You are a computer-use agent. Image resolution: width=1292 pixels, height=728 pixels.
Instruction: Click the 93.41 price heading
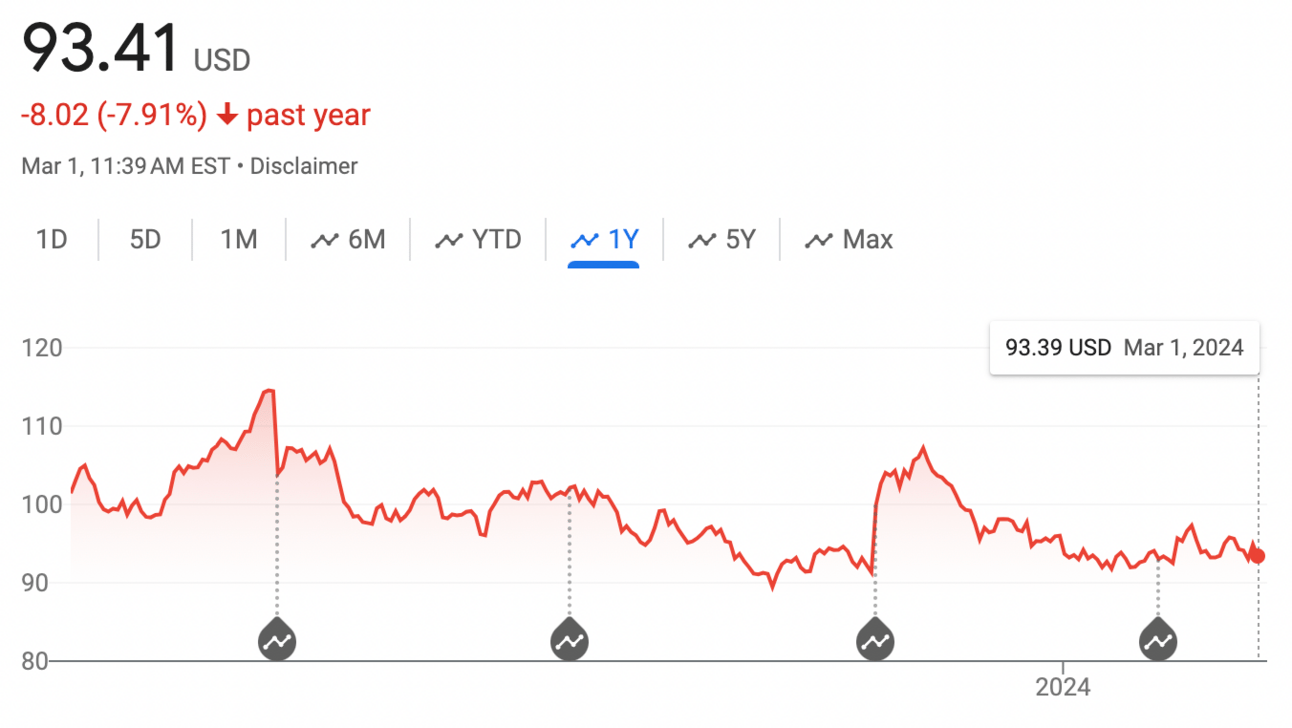pos(100,48)
